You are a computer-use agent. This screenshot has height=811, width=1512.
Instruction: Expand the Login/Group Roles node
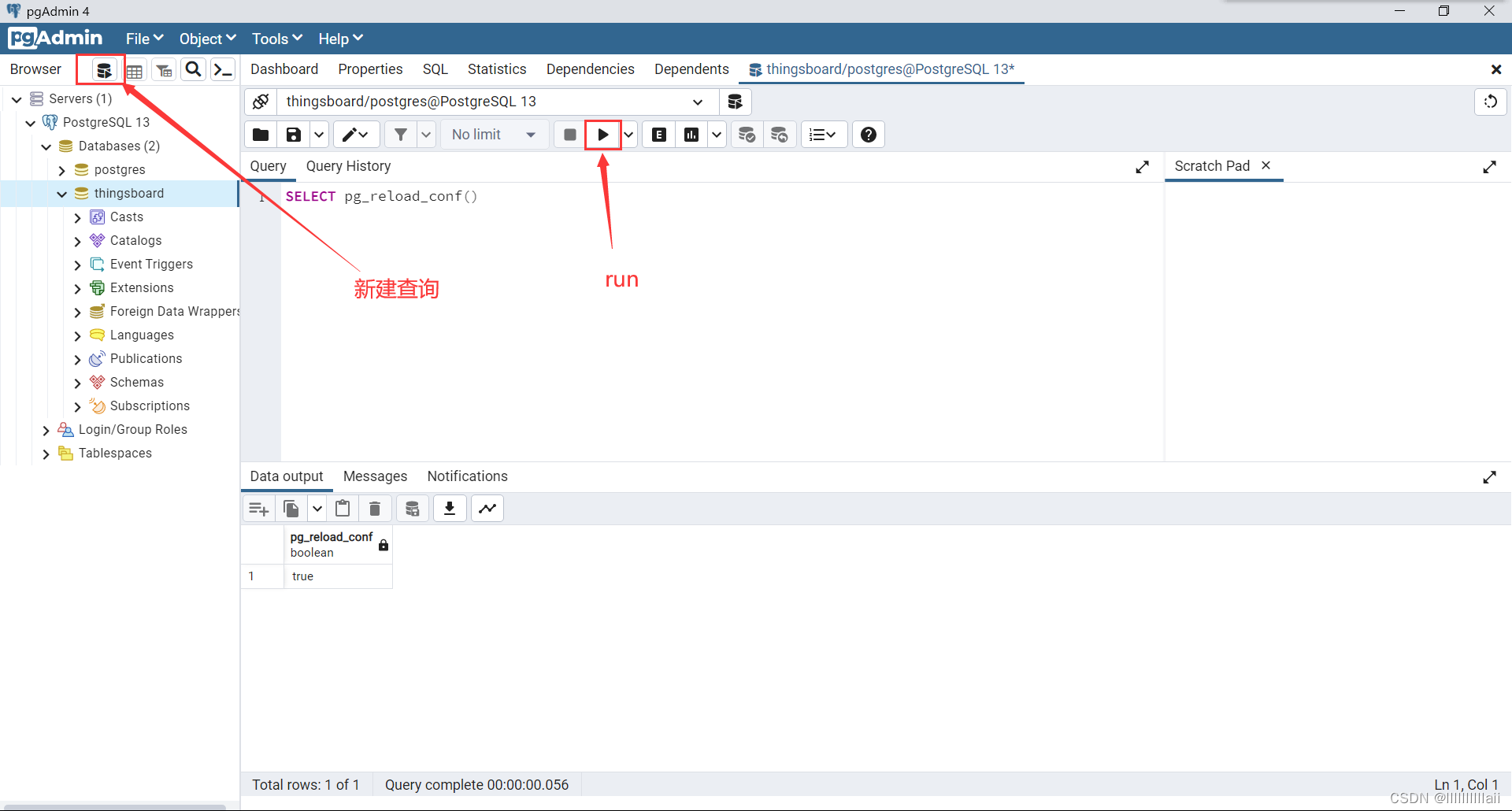tap(46, 430)
